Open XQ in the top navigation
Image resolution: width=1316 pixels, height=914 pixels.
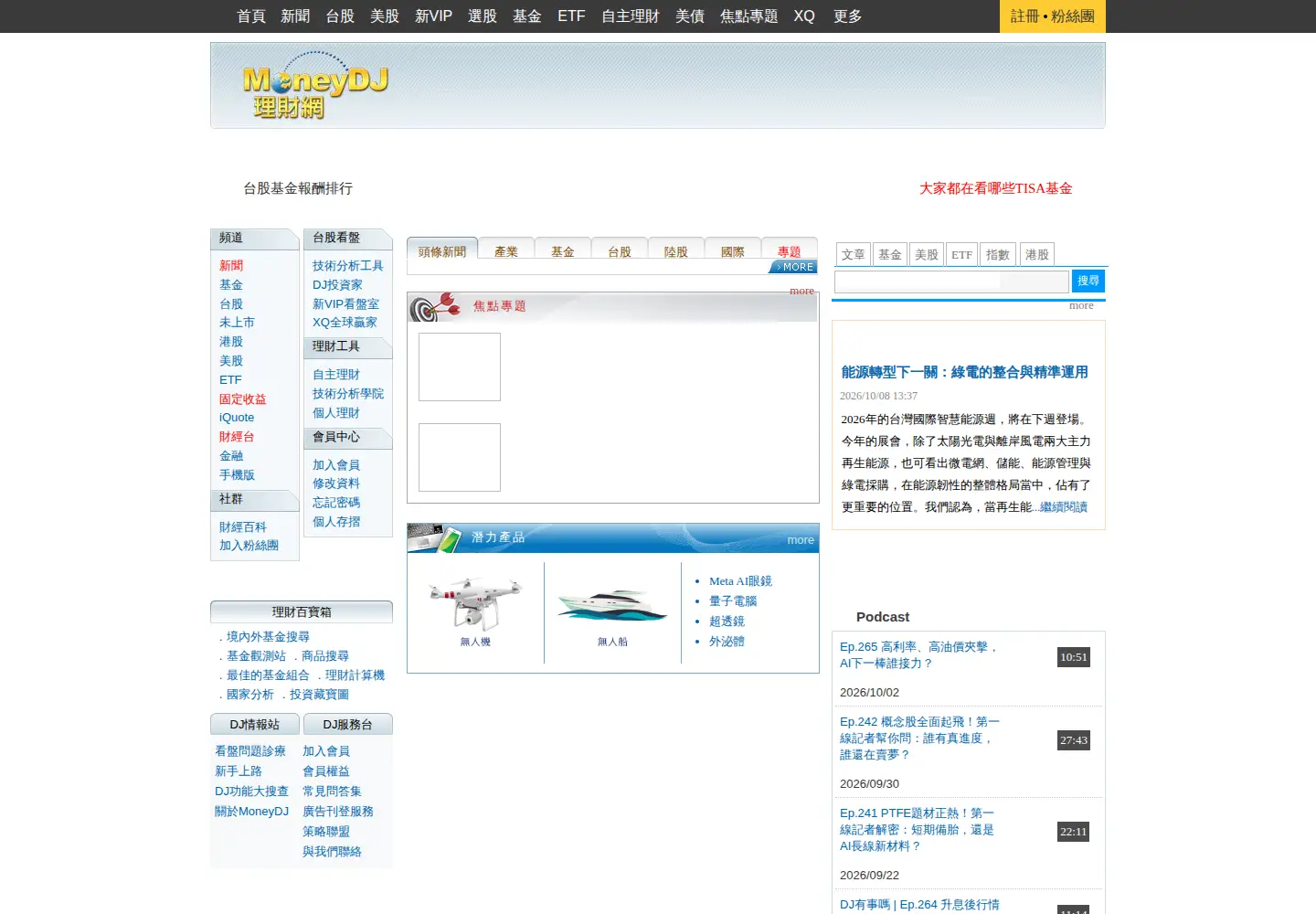click(x=804, y=16)
